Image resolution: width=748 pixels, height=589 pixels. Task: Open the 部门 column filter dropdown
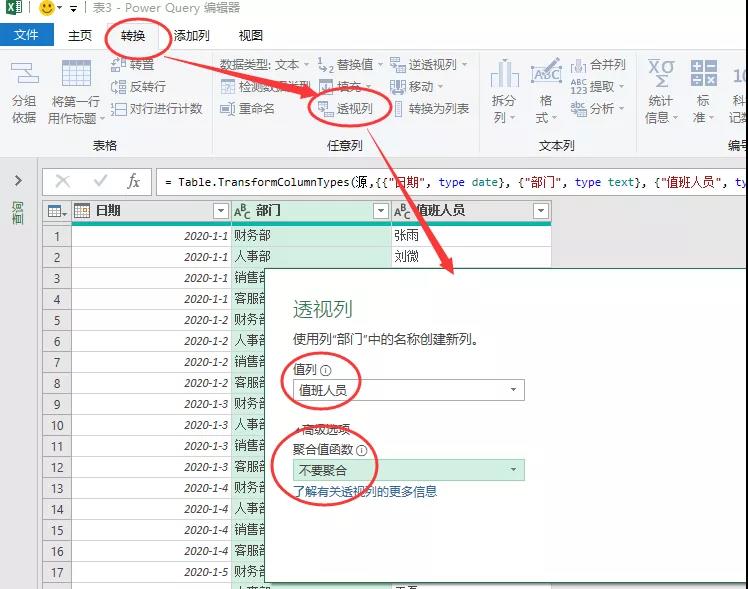point(381,211)
